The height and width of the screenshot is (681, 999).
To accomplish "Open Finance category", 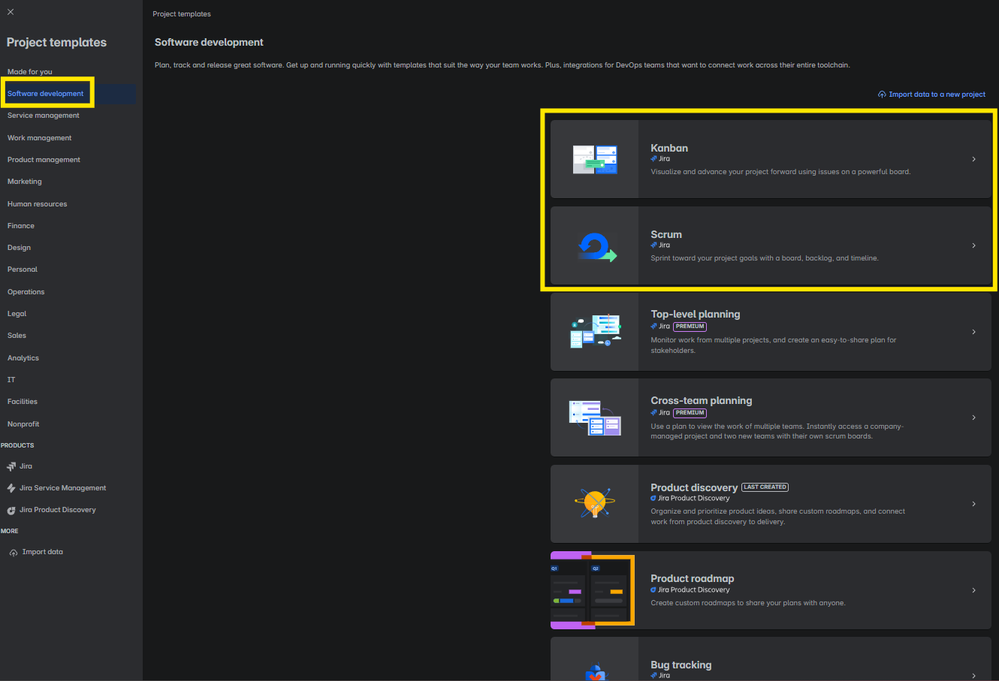I will click(x=21, y=226).
